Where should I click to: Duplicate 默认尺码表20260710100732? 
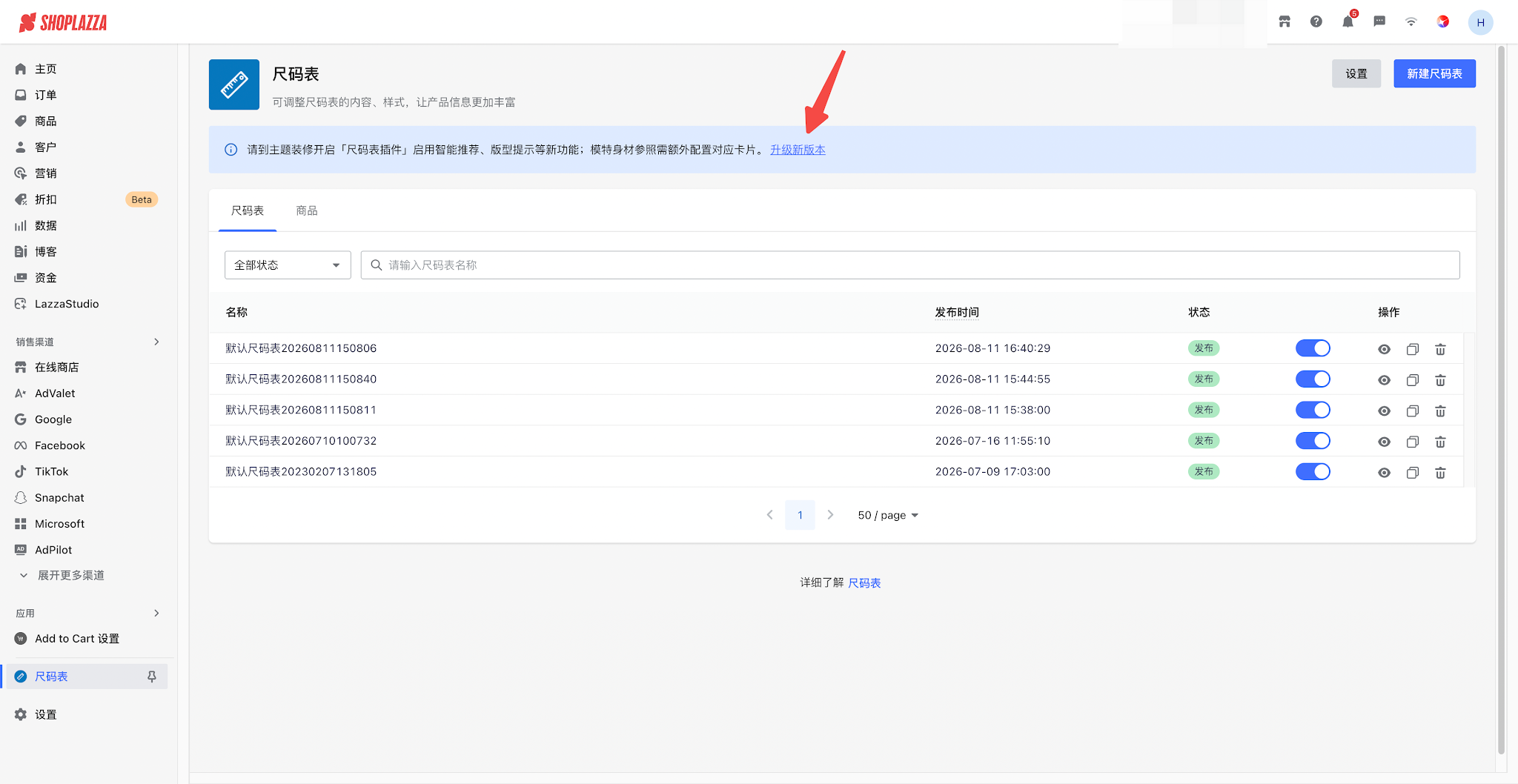click(1413, 442)
